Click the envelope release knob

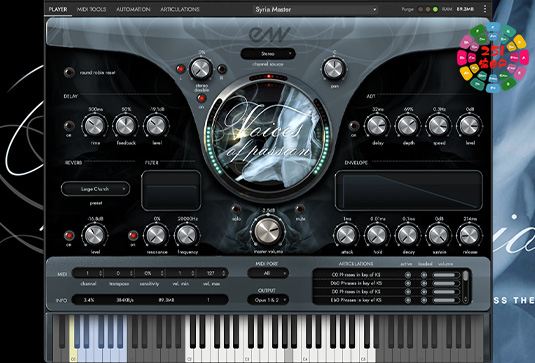[470, 235]
